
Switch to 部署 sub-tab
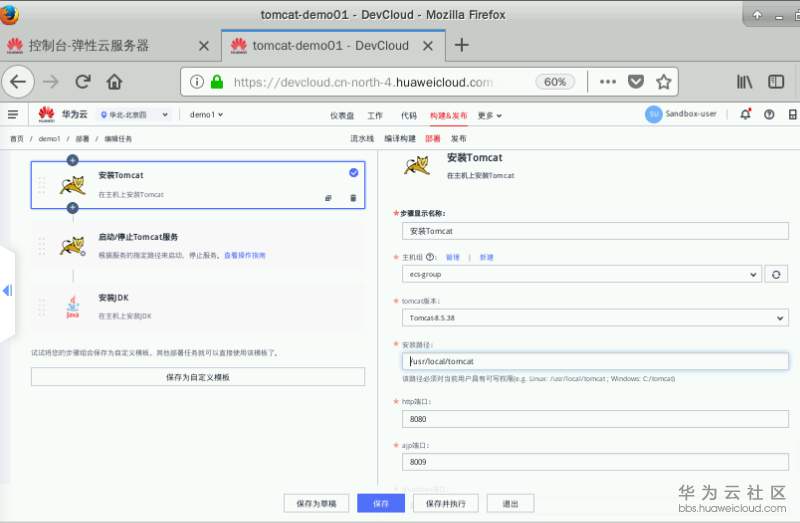pos(433,139)
